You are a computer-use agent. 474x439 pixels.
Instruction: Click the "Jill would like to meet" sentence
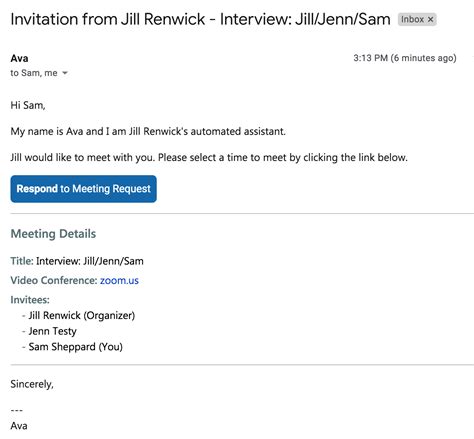pyautogui.click(x=209, y=157)
